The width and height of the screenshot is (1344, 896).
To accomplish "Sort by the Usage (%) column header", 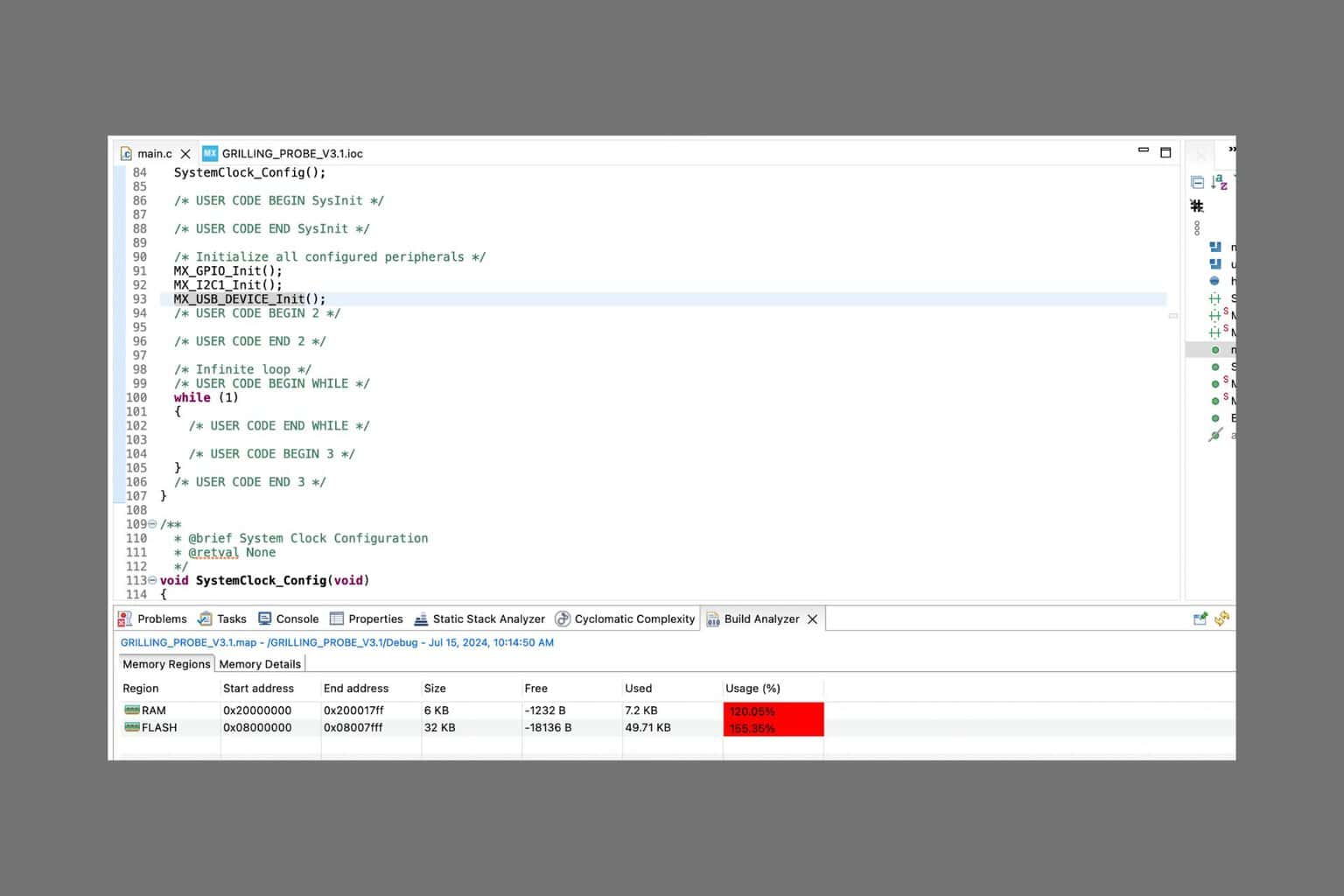I will click(752, 689).
